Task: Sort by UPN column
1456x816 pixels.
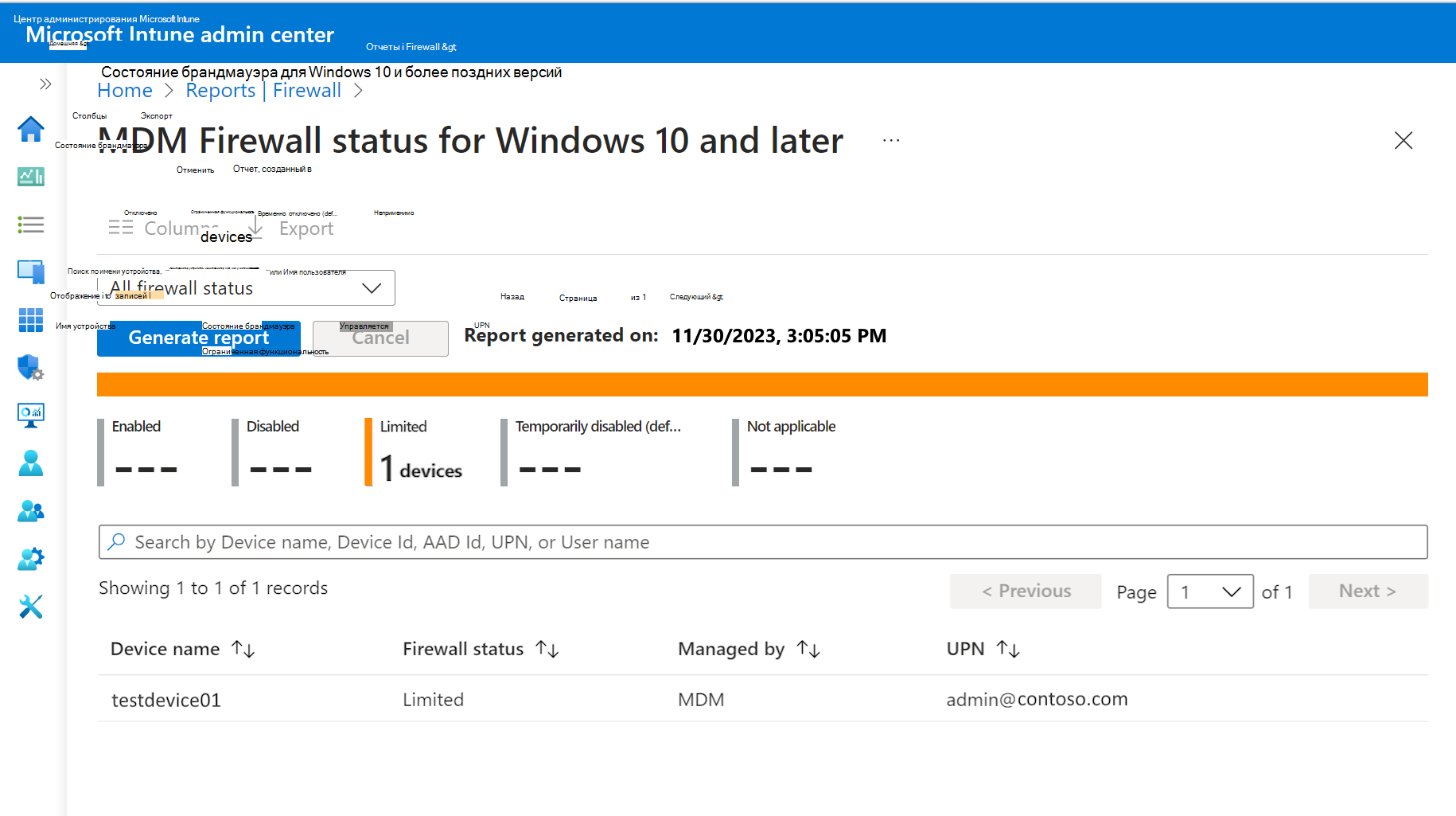Action: click(983, 650)
